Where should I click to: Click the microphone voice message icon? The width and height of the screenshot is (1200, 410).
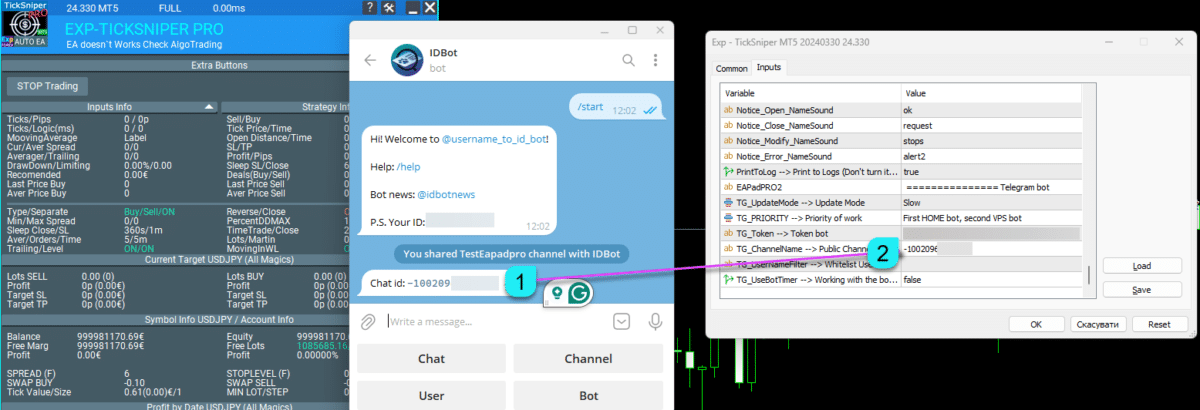point(656,321)
